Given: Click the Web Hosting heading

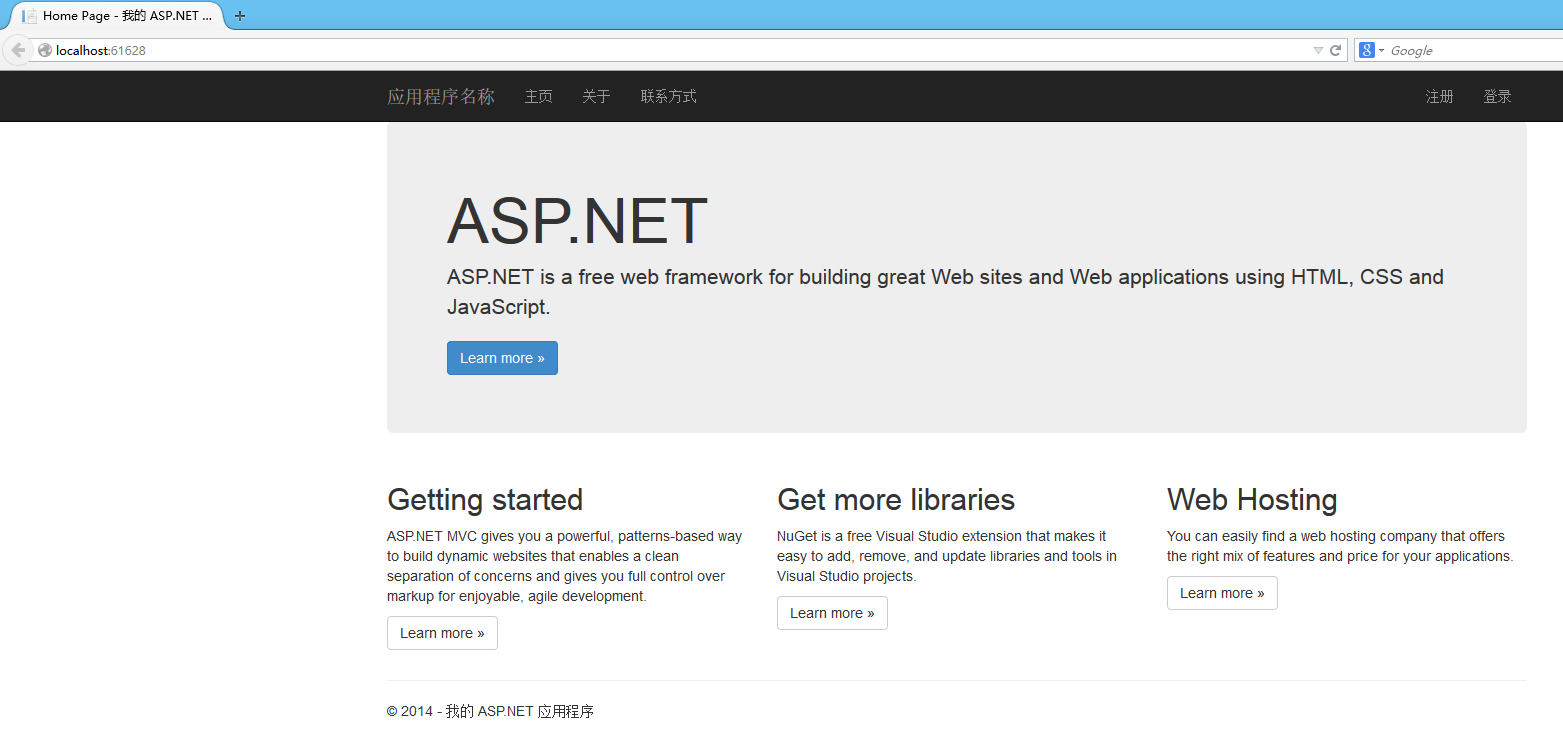Looking at the screenshot, I should click(1252, 499).
